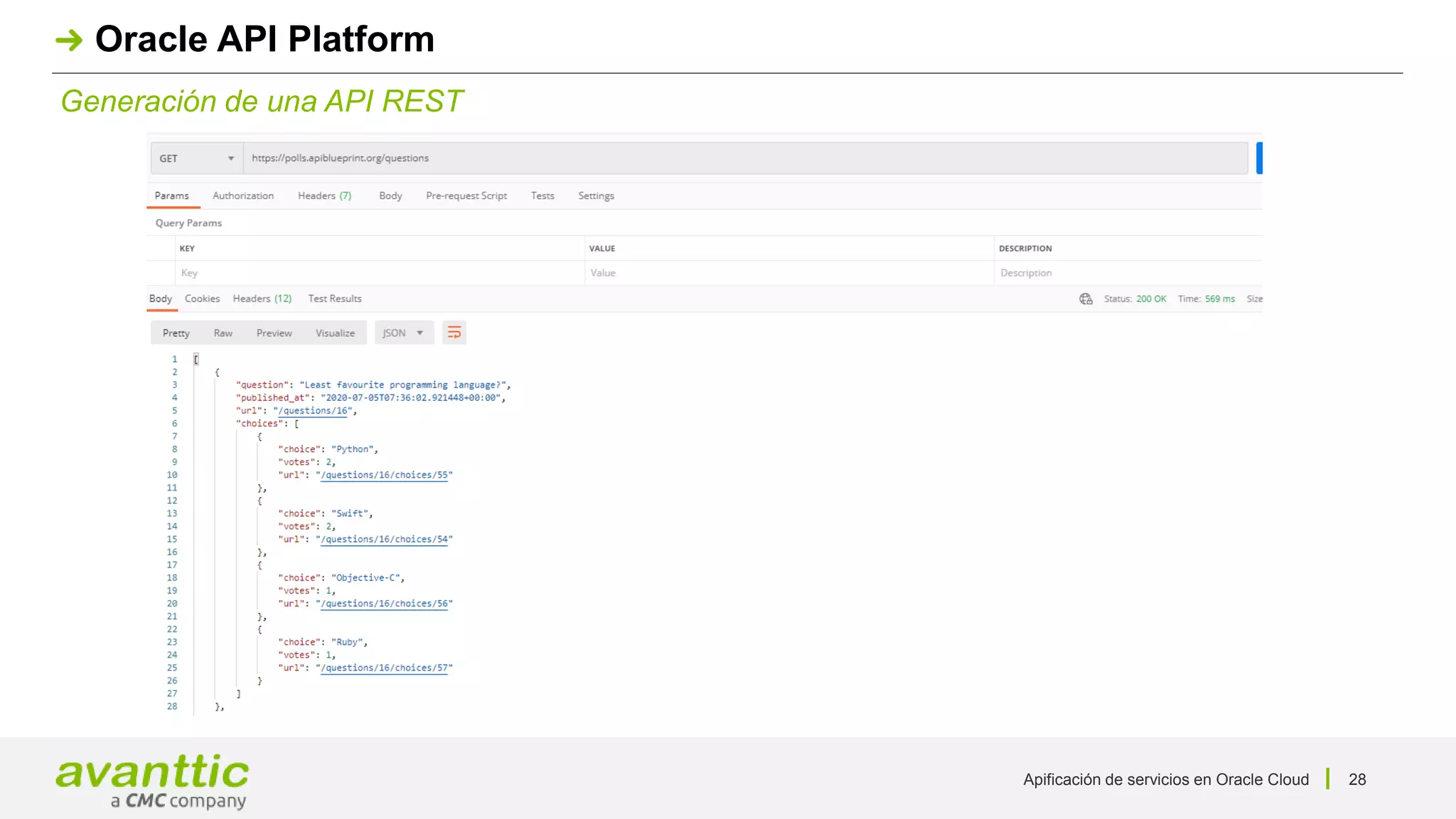
Task: Click the "Objective-C" choice value
Action: click(365, 578)
